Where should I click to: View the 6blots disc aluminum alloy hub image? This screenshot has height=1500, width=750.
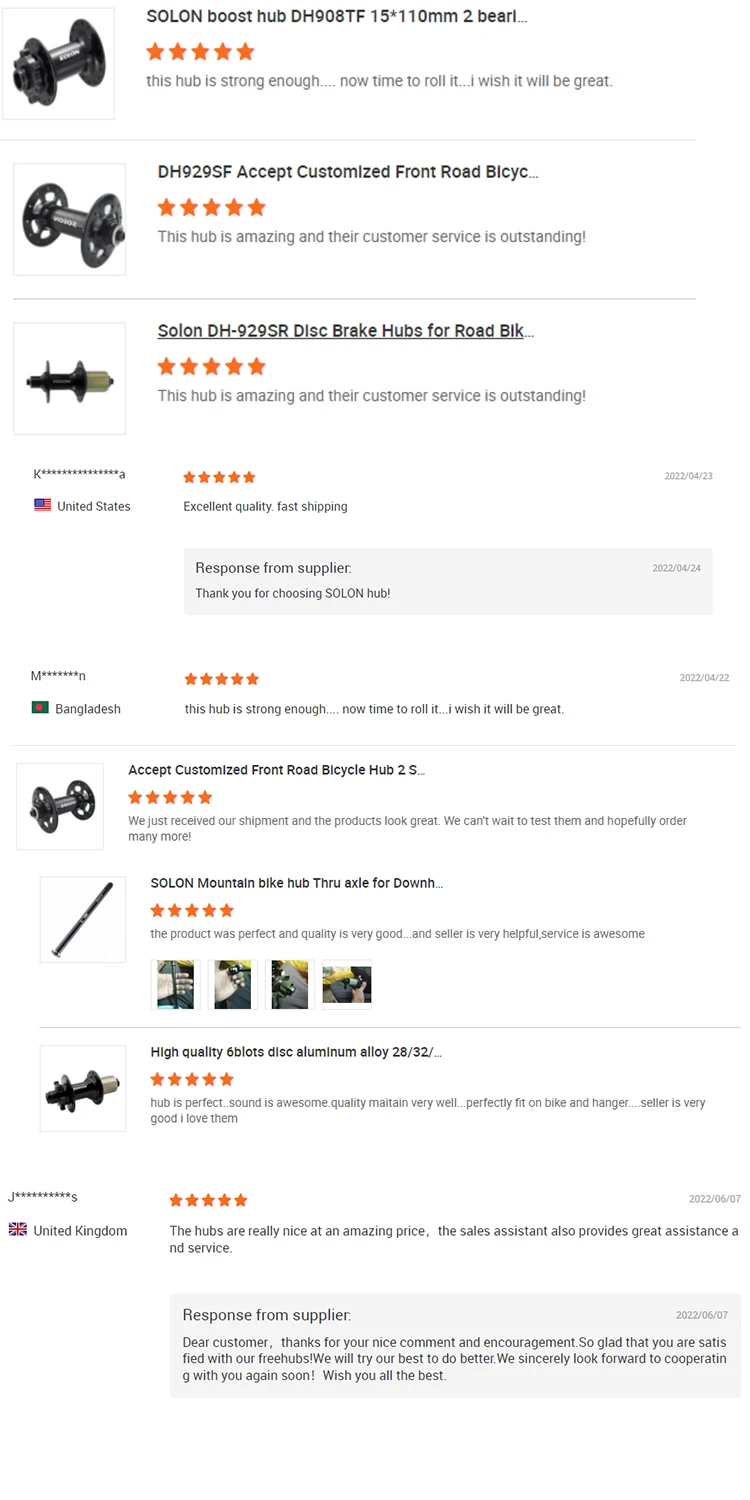click(83, 1088)
